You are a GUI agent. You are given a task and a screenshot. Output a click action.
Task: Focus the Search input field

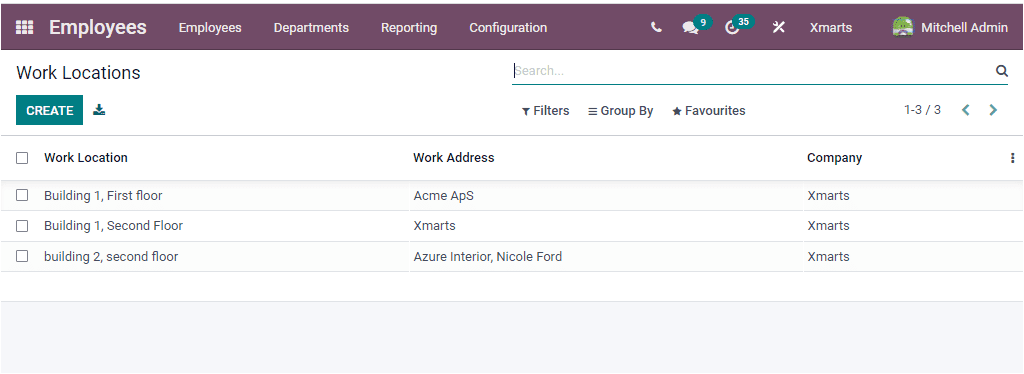click(751, 71)
